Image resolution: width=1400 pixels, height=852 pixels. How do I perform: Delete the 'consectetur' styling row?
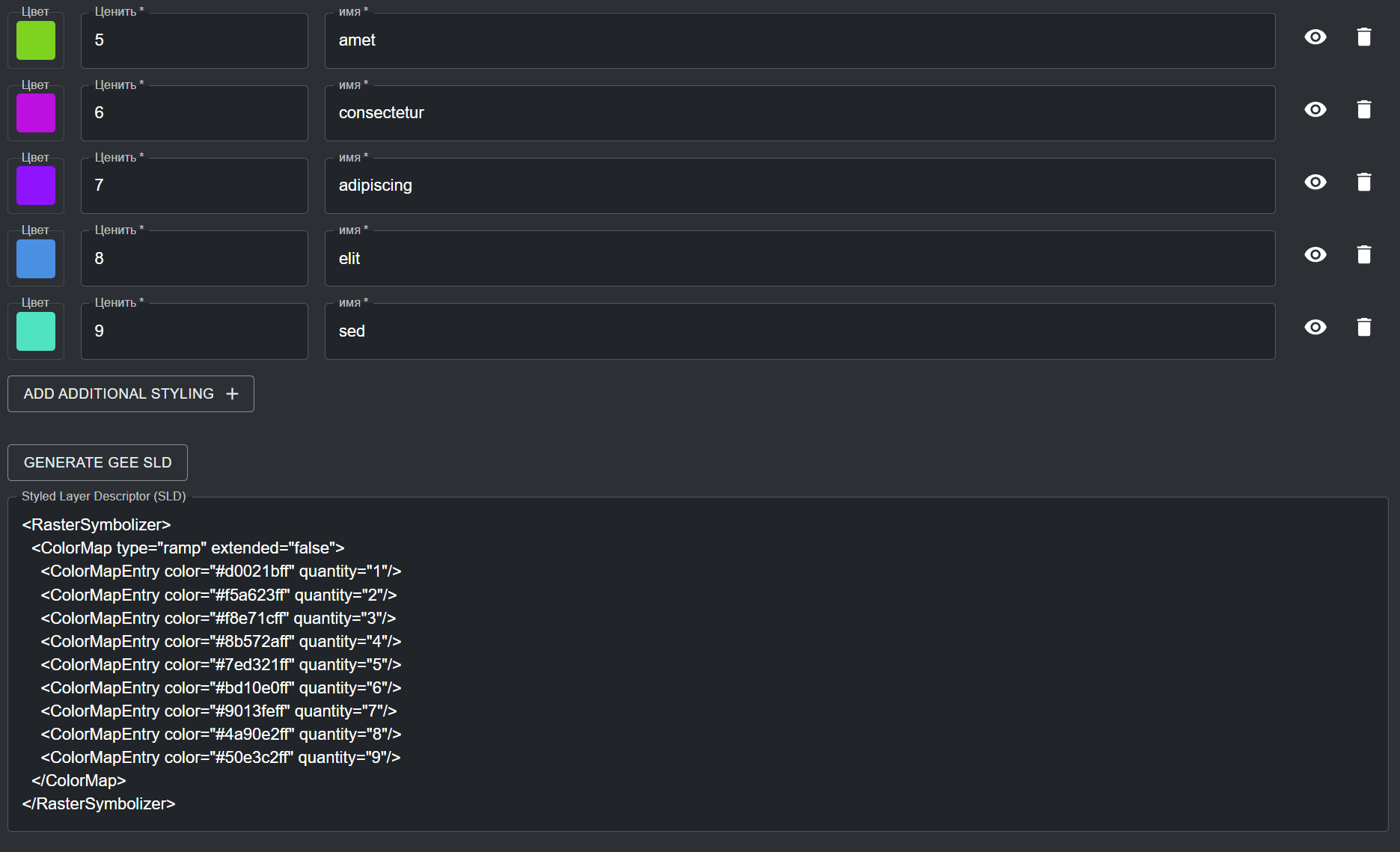1364,110
